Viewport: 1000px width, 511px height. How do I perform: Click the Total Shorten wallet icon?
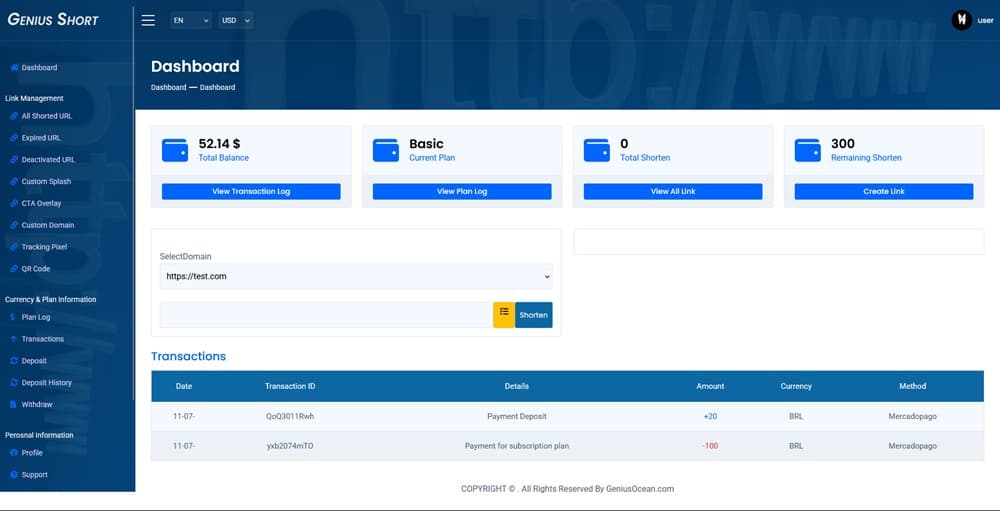[x=597, y=150]
